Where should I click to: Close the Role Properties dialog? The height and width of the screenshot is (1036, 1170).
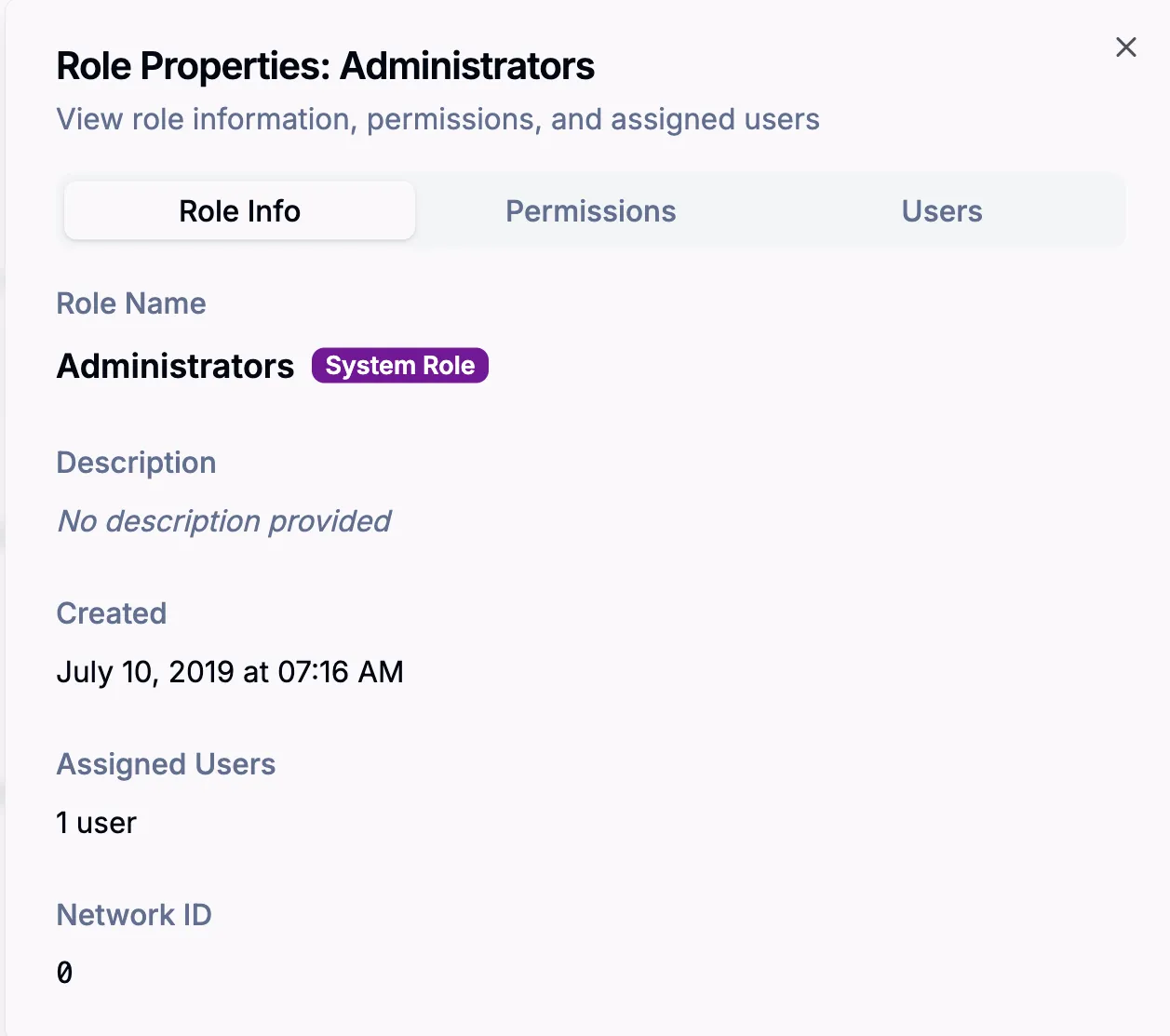[x=1125, y=47]
